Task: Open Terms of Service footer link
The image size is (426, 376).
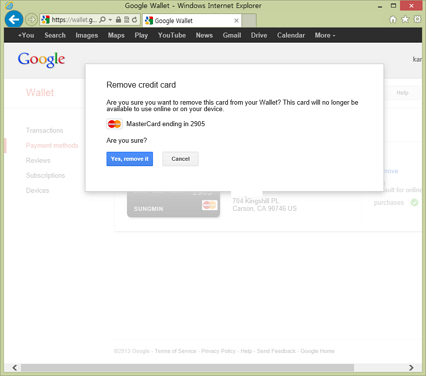Action: (x=175, y=351)
